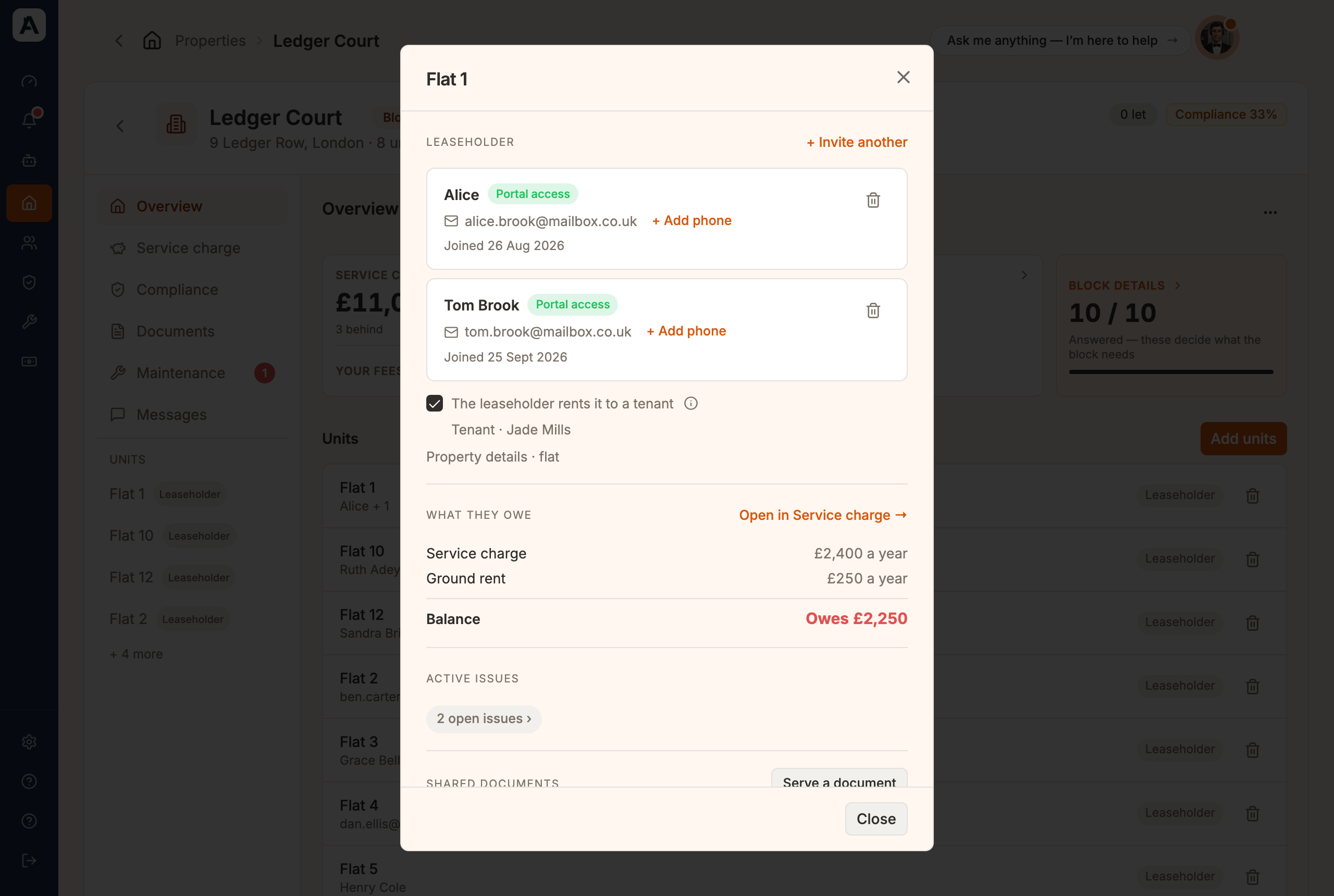The height and width of the screenshot is (896, 1334).
Task: Remove Tom Brook using trash icon
Action: pyautogui.click(x=873, y=310)
